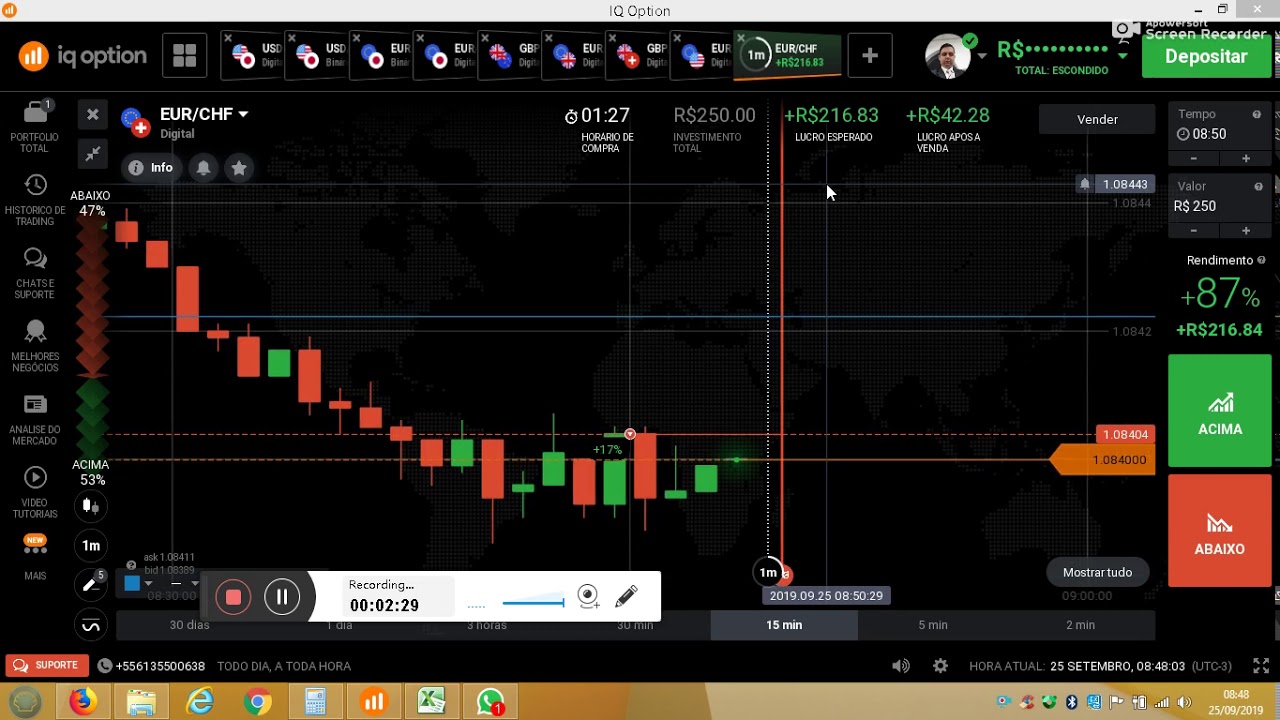
Task: Click the red ABAIXO button
Action: (1220, 531)
